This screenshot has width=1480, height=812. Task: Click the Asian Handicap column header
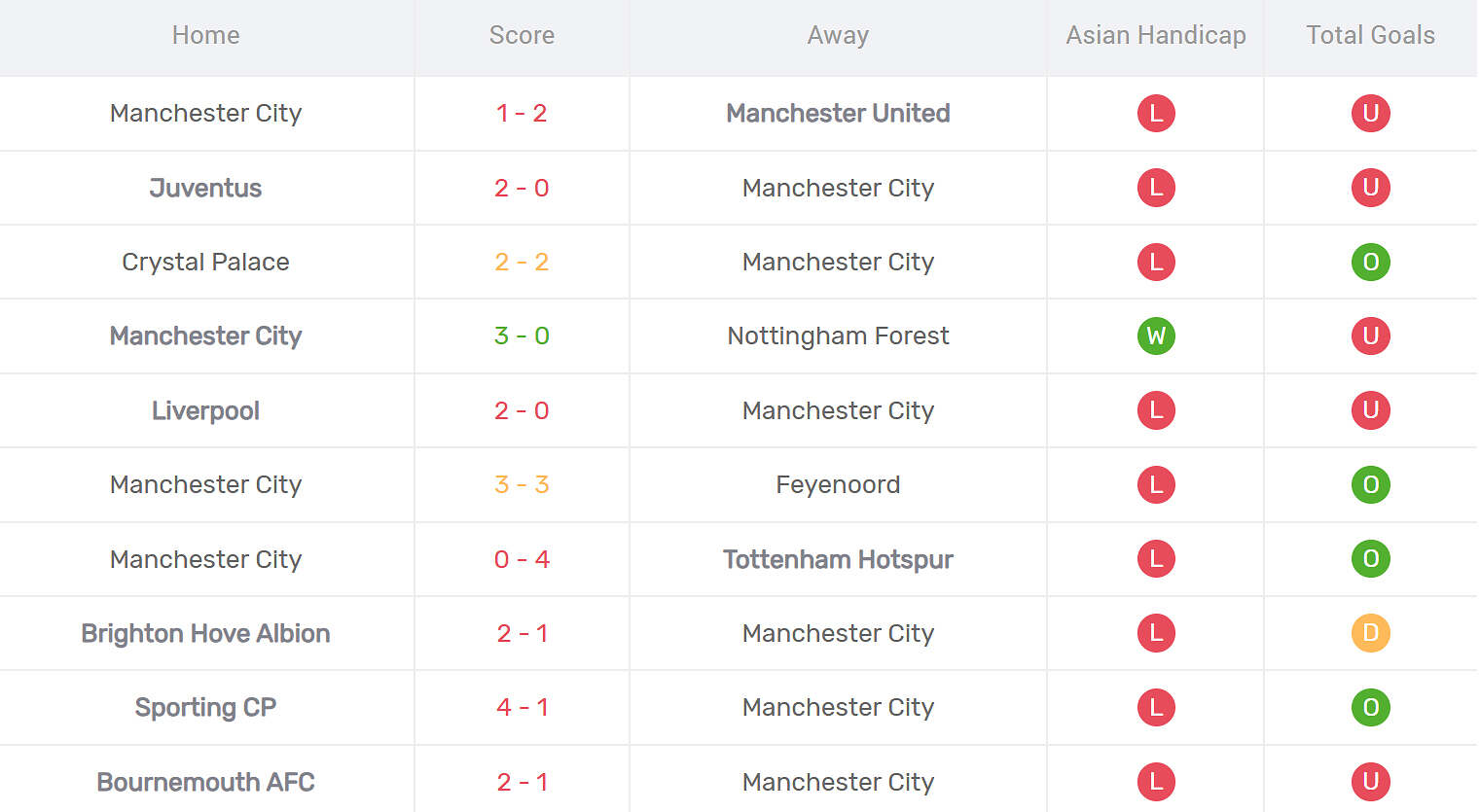[x=1156, y=36]
